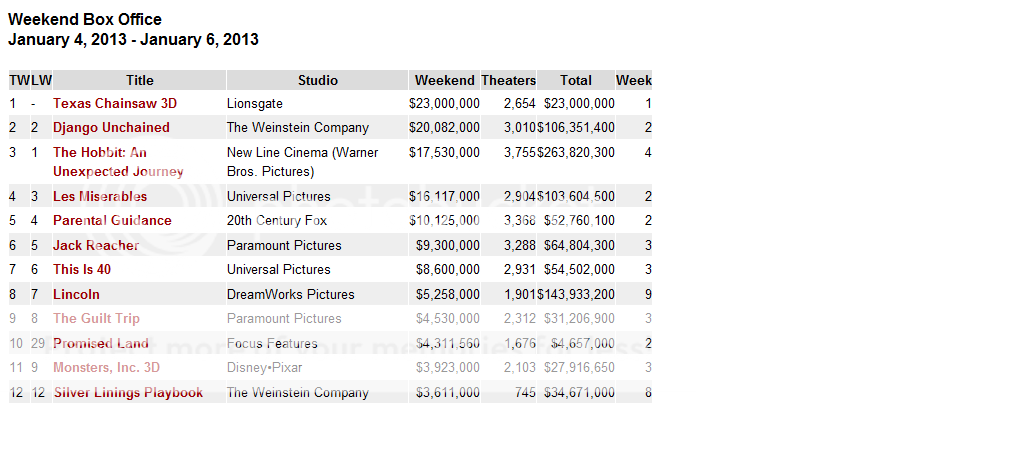Open the Parental Guidance movie link
The height and width of the screenshot is (464, 1021).
(x=112, y=221)
